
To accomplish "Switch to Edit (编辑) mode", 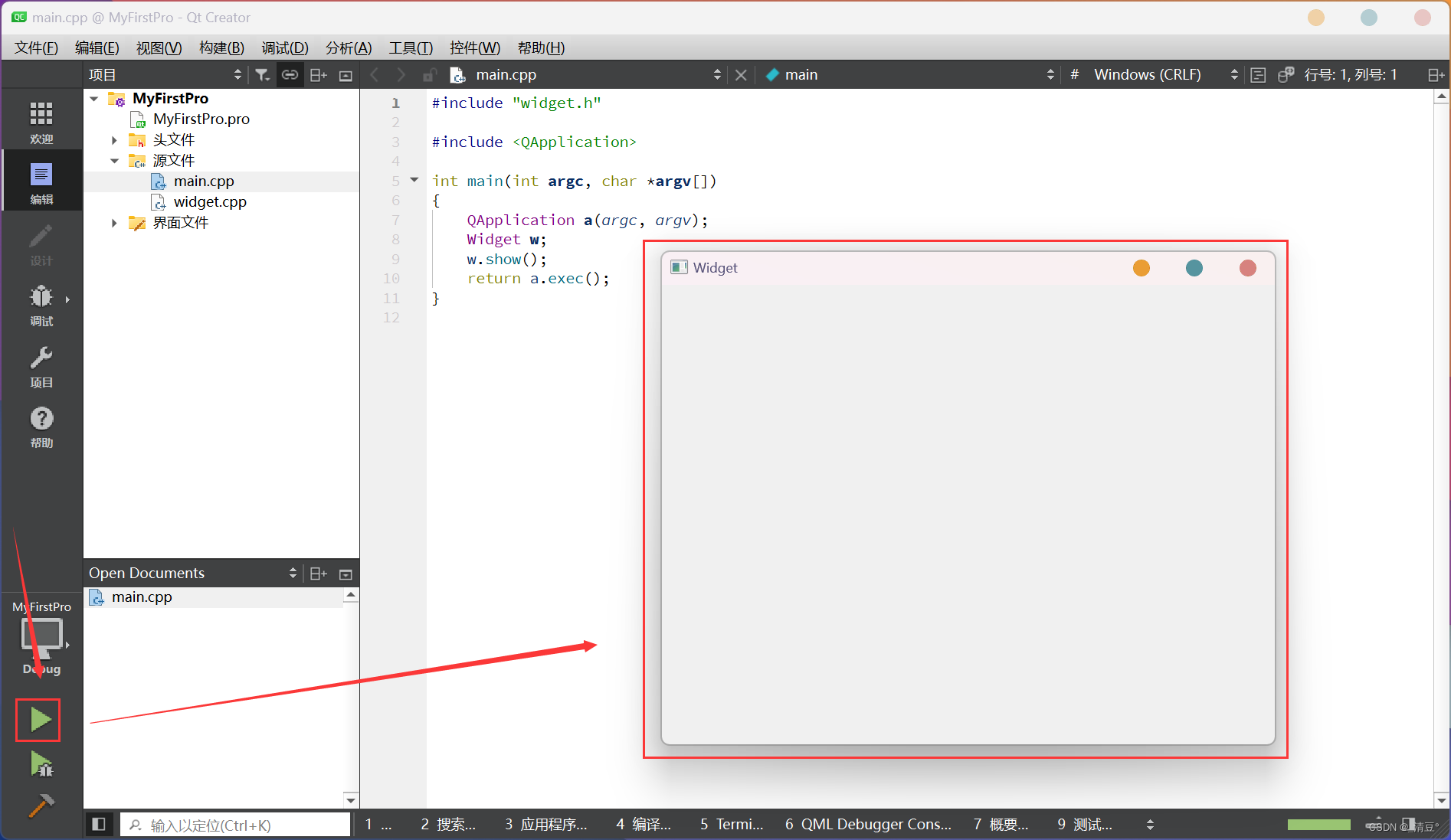I will (41, 182).
